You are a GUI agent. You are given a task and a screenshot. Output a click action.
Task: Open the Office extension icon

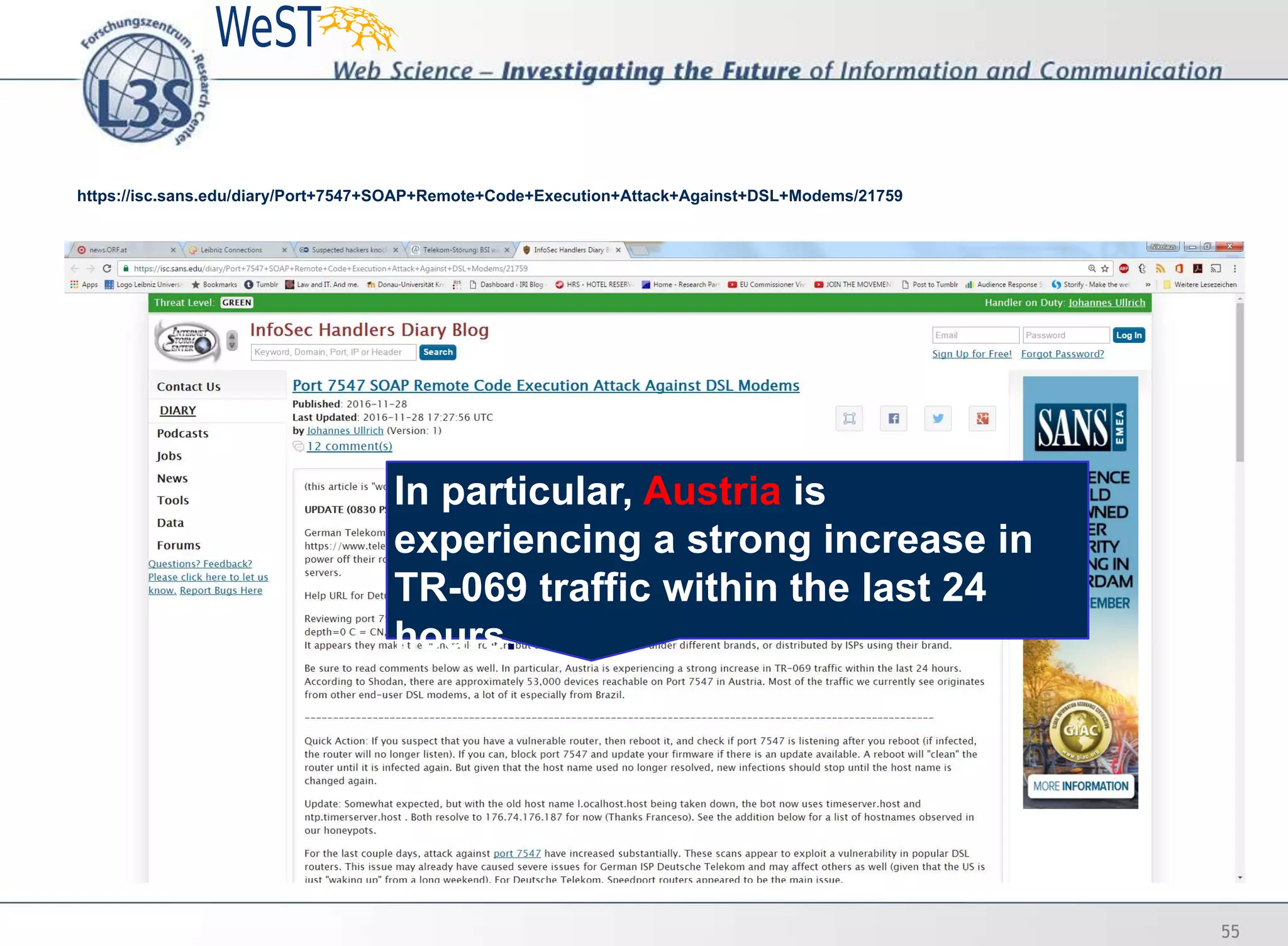1179,269
